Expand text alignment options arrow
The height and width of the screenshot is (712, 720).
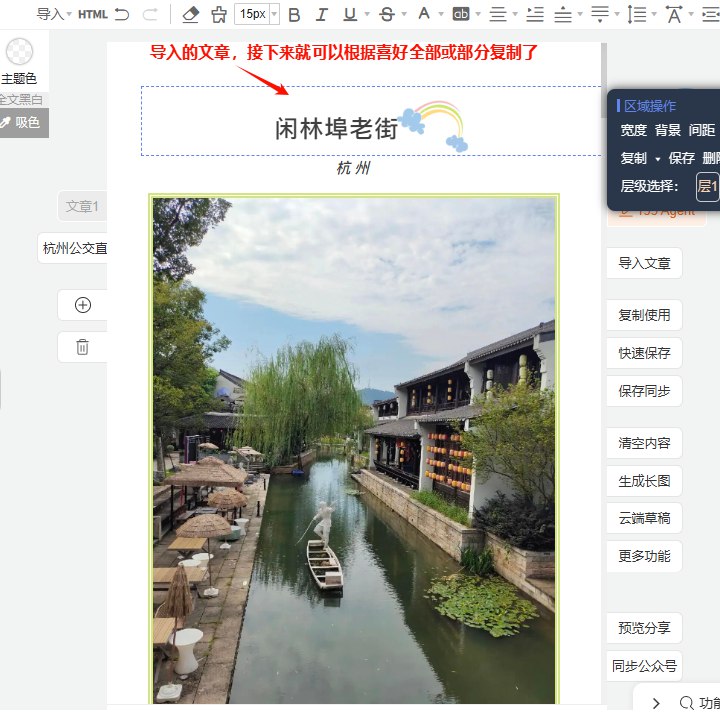click(515, 14)
